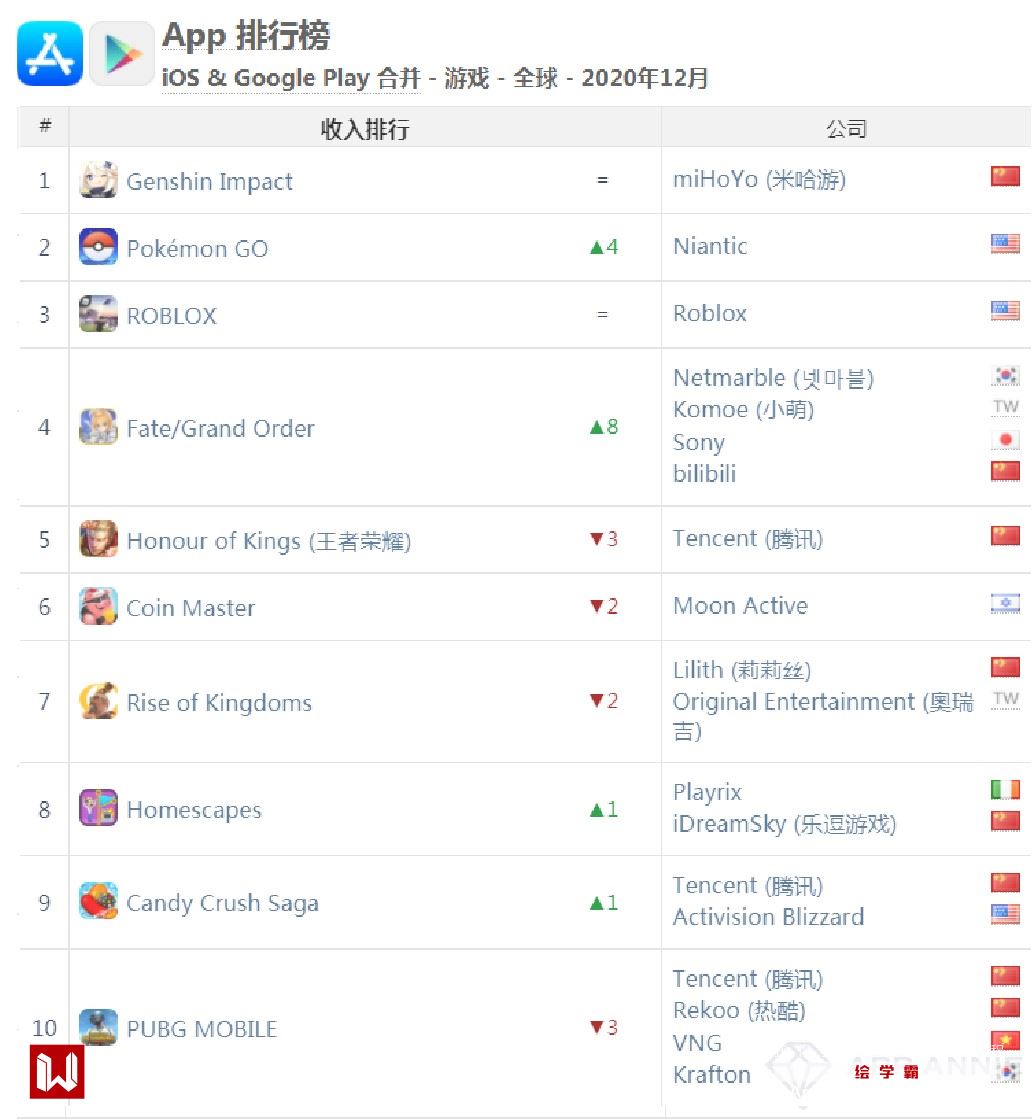
Task: Click the ▼3 rank change for PUBG MOBILE
Action: click(x=604, y=1028)
